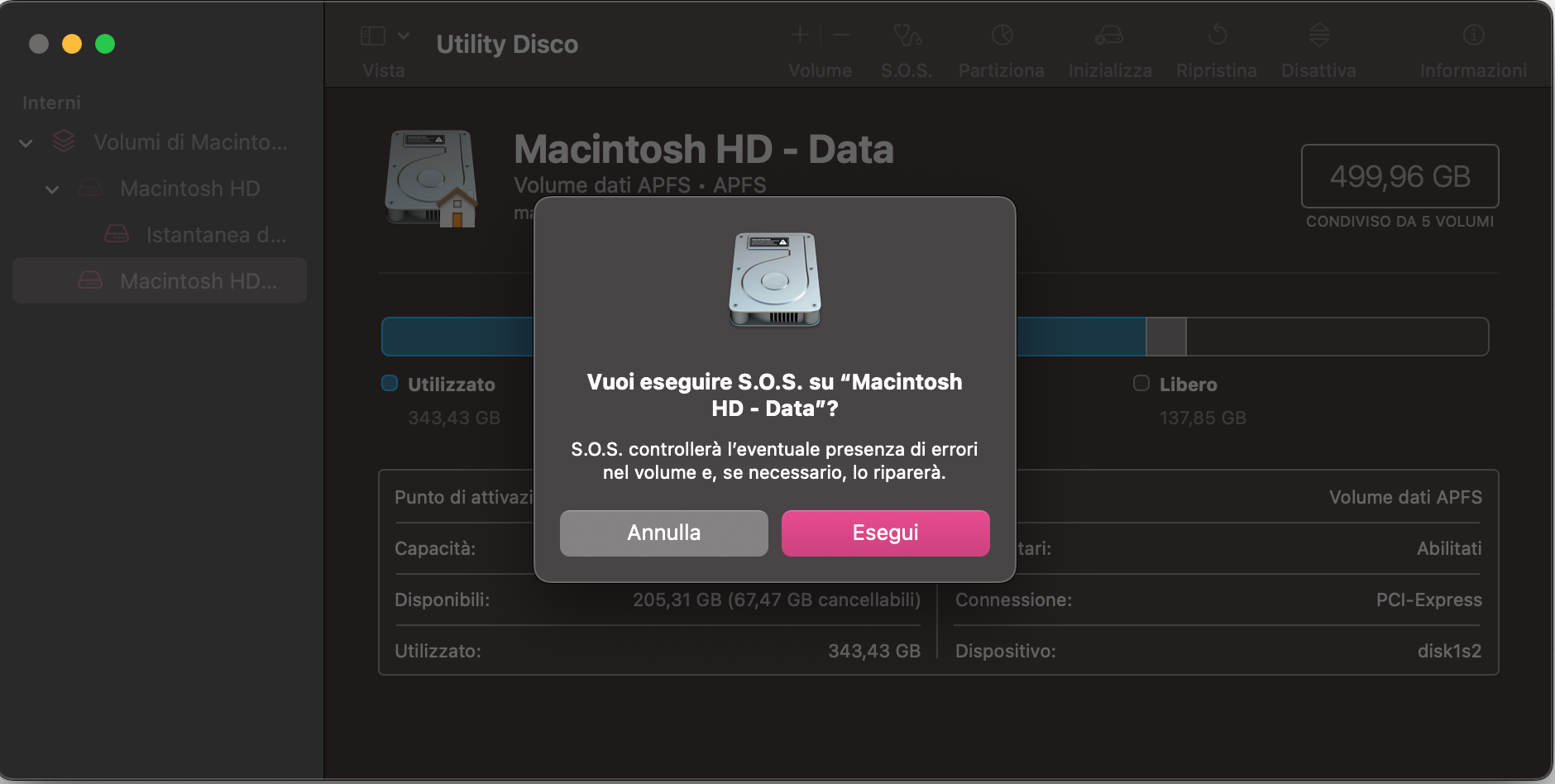Run S.O.S. from the toolbar
1555x784 pixels.
pyautogui.click(x=907, y=45)
